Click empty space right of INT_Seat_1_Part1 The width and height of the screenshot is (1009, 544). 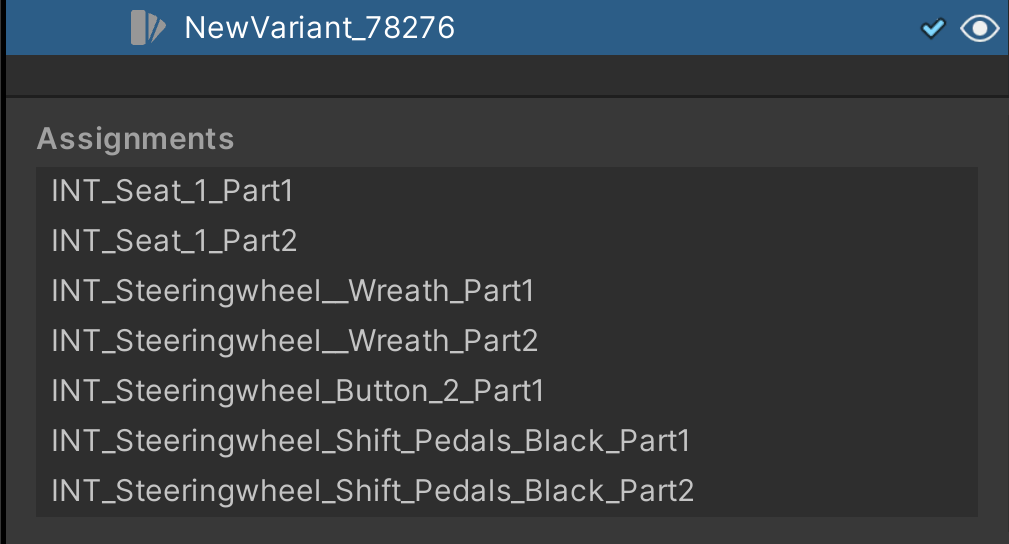640,191
